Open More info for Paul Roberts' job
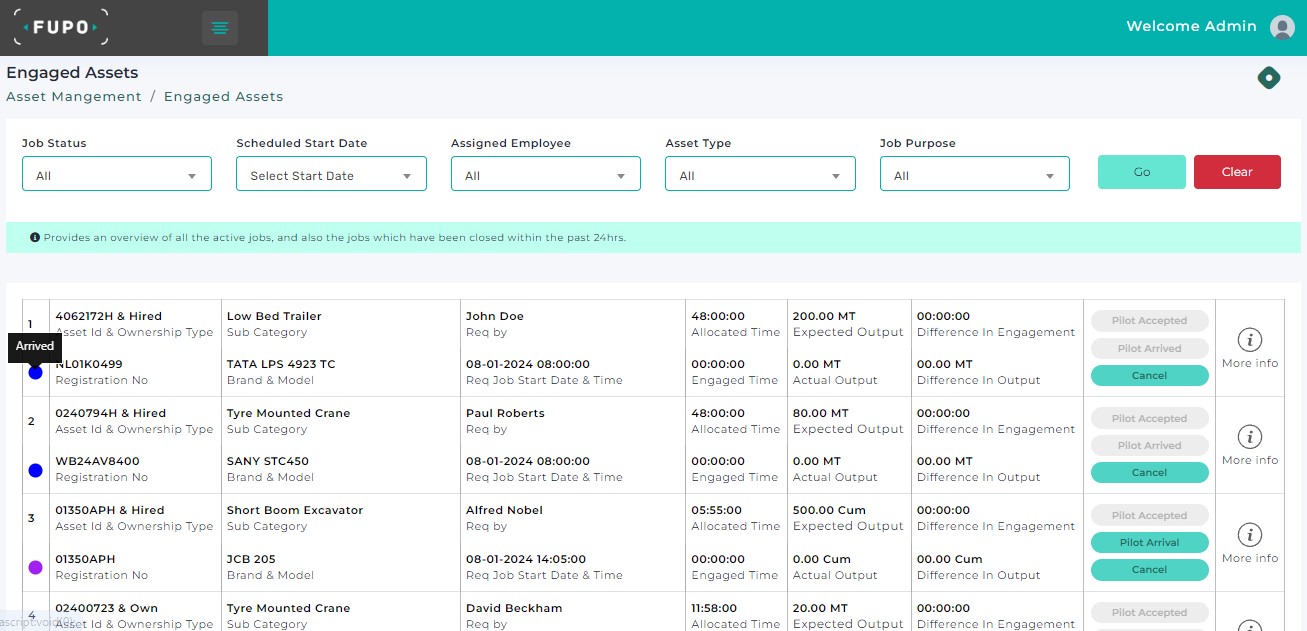This screenshot has height=631, width=1307. 1250,445
